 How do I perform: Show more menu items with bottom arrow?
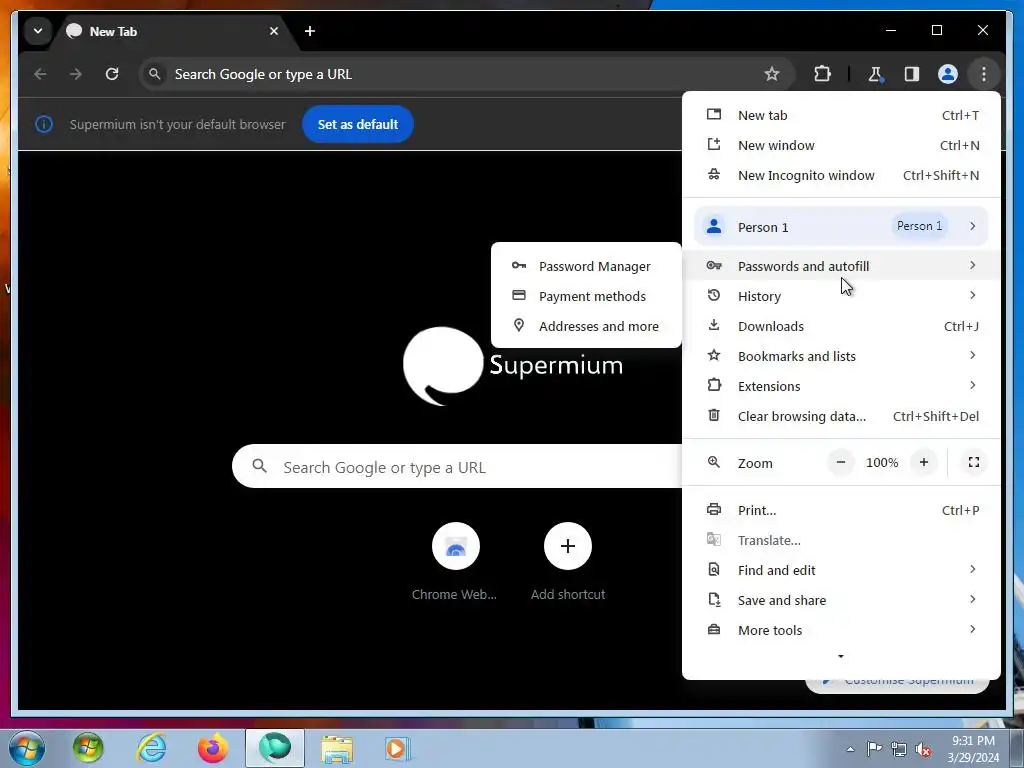pyautogui.click(x=841, y=656)
